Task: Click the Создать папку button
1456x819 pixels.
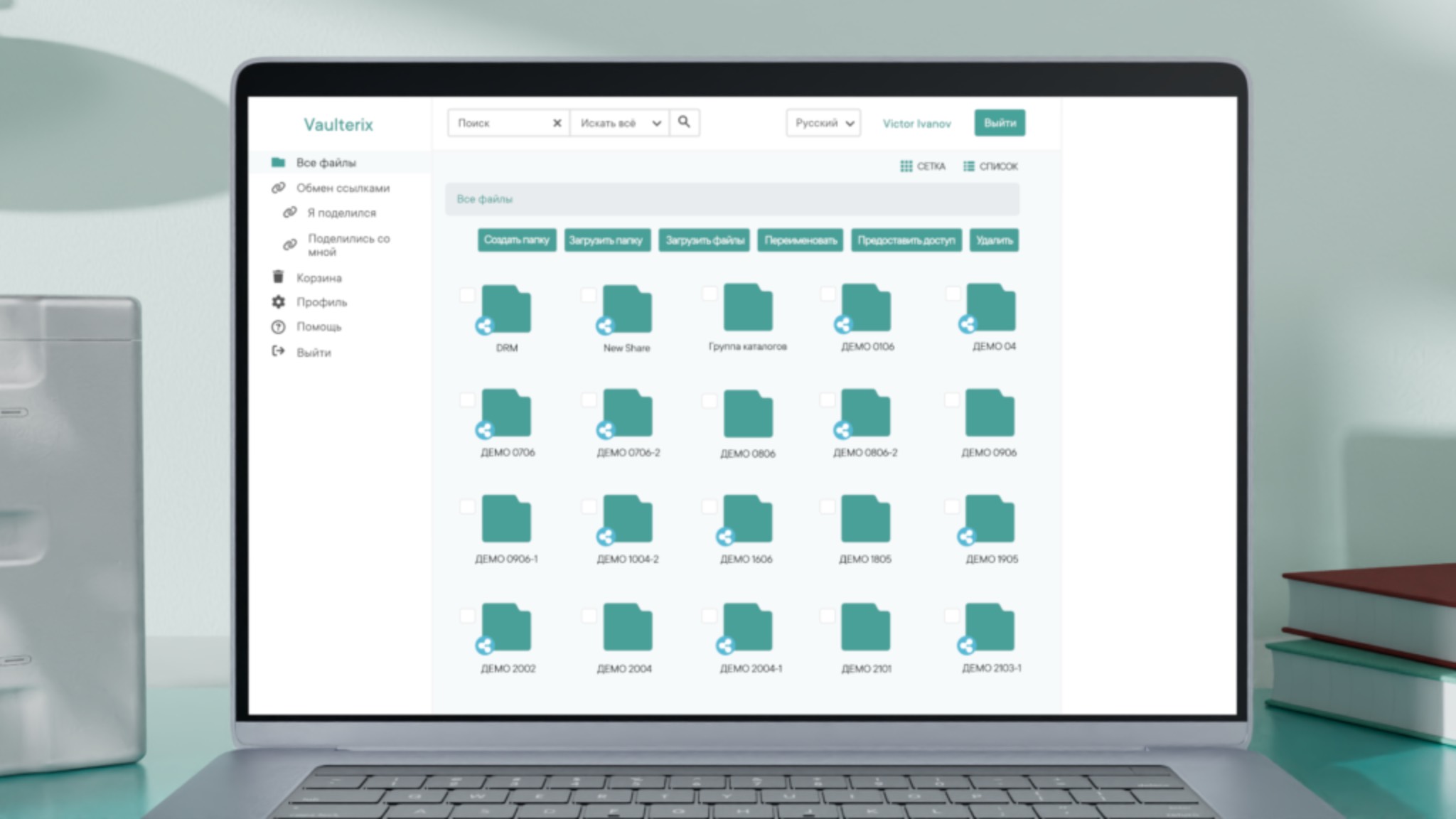Action: coord(516,240)
